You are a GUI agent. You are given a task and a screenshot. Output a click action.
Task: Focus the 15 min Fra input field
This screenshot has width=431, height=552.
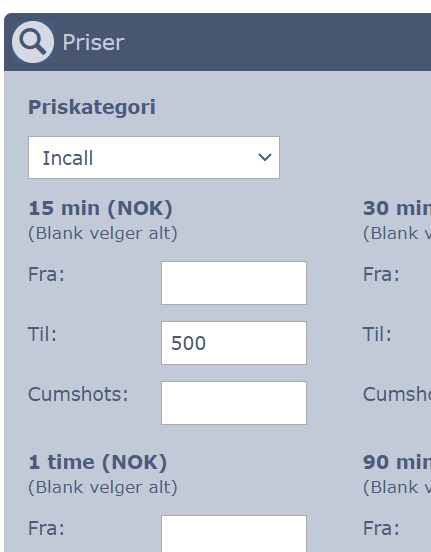[234, 283]
